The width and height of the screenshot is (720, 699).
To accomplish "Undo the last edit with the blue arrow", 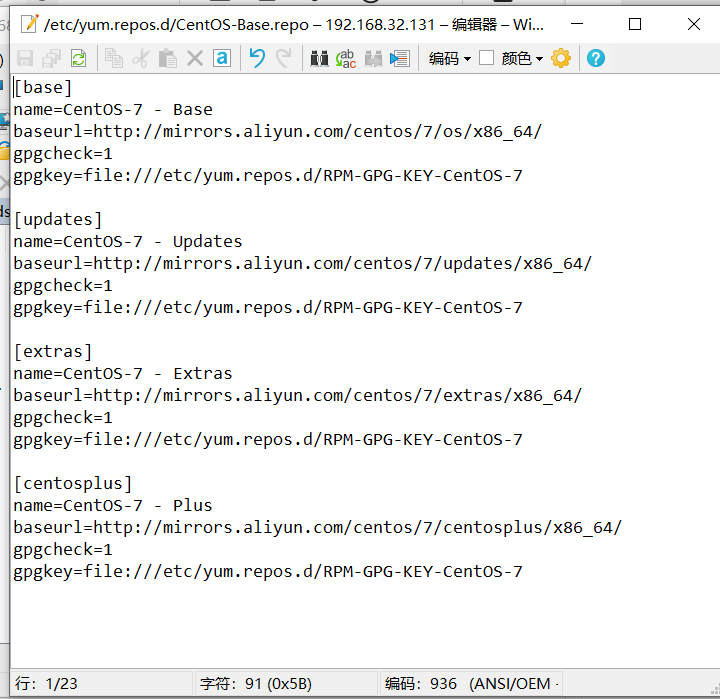I will pos(257,59).
